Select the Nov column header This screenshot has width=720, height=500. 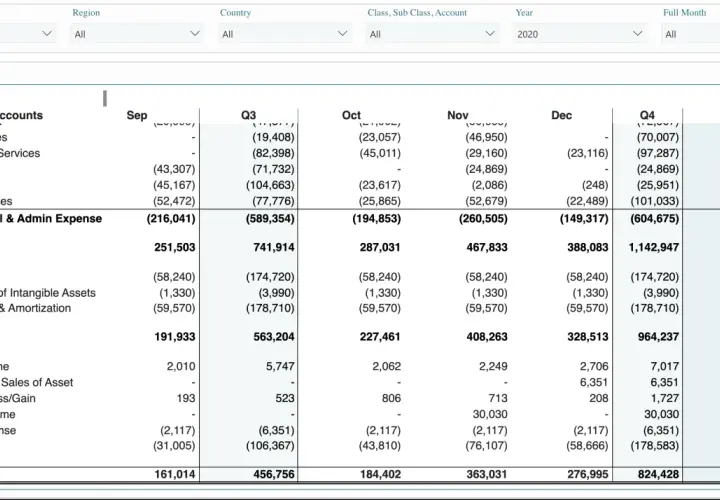click(x=458, y=115)
